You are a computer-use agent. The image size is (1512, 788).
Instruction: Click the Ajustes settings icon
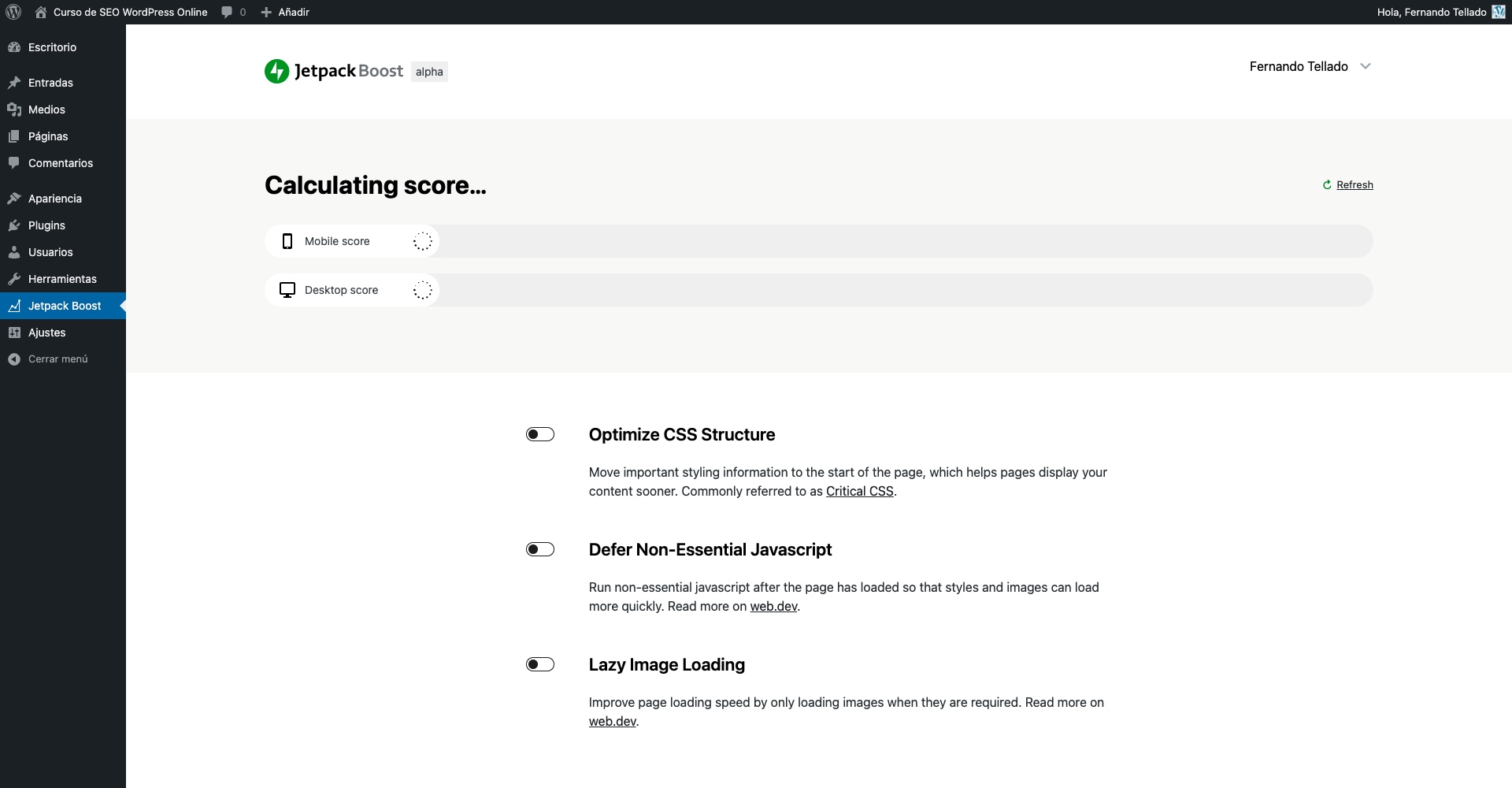(x=14, y=333)
